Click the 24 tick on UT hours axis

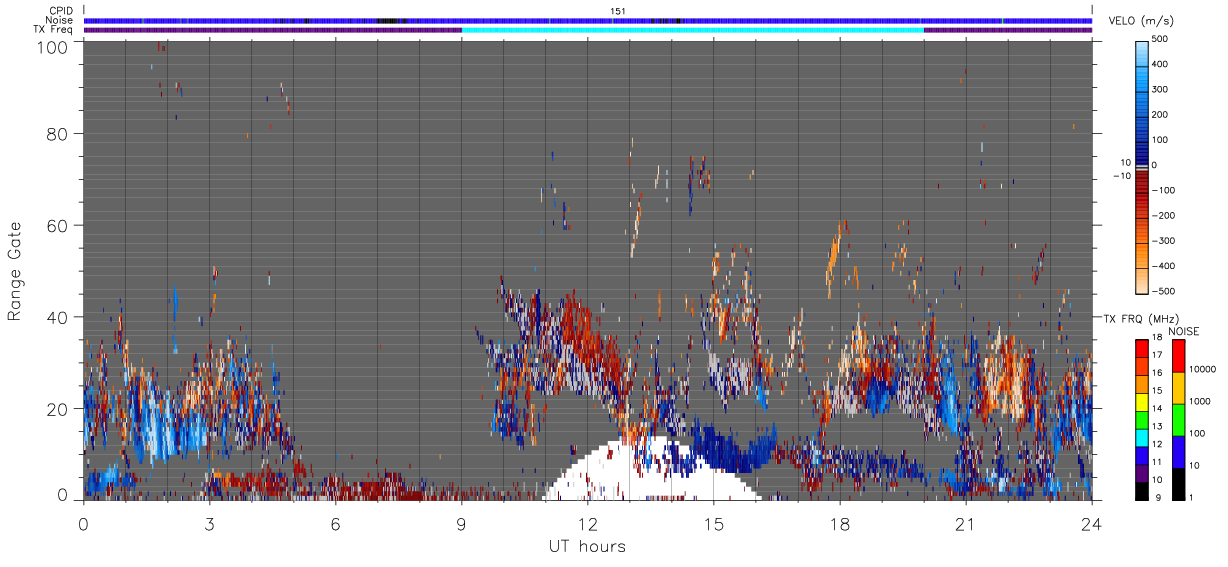[x=1091, y=524]
